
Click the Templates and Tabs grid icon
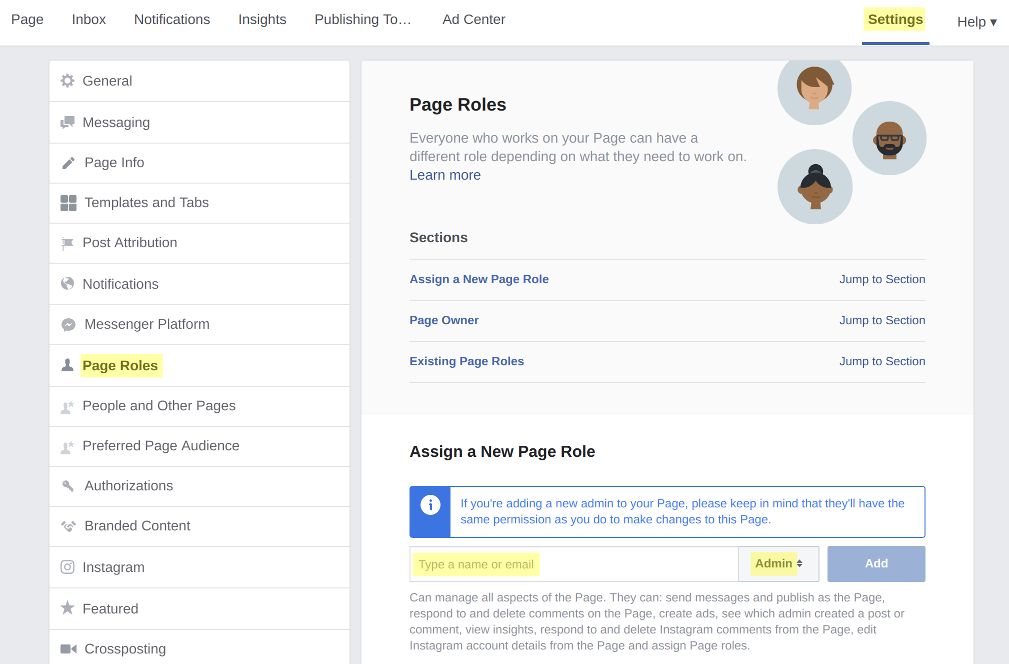point(68,203)
